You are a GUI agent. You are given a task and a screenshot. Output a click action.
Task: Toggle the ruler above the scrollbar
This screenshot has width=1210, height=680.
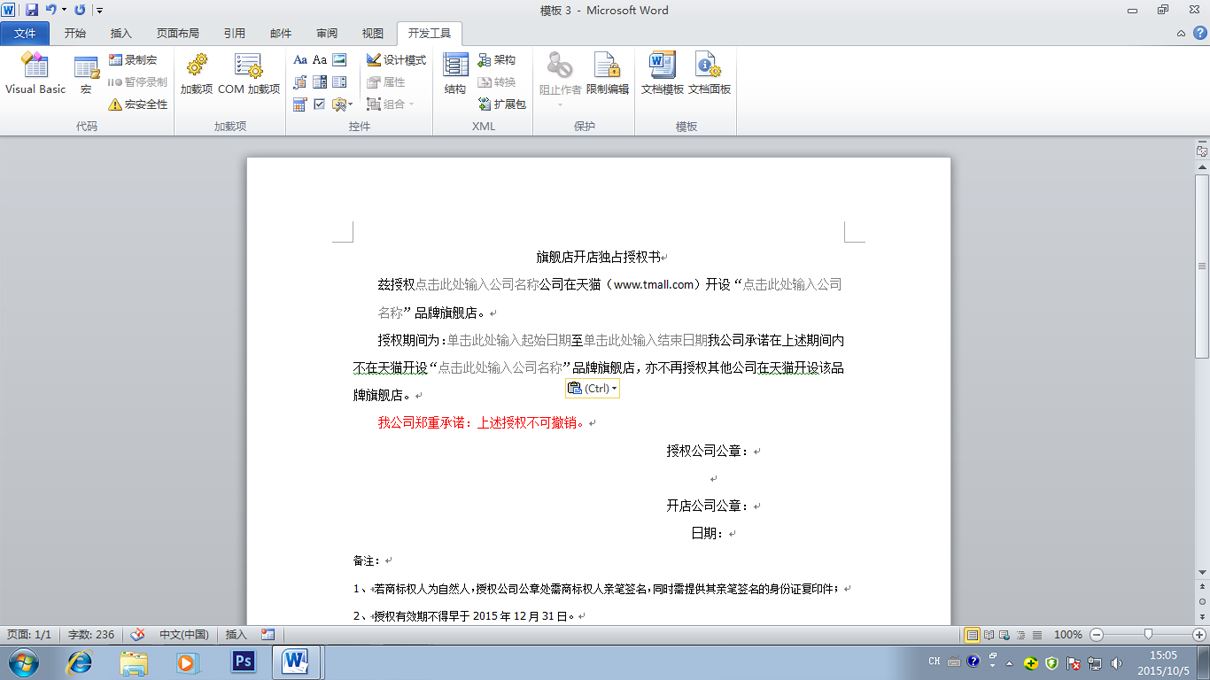tap(1202, 151)
